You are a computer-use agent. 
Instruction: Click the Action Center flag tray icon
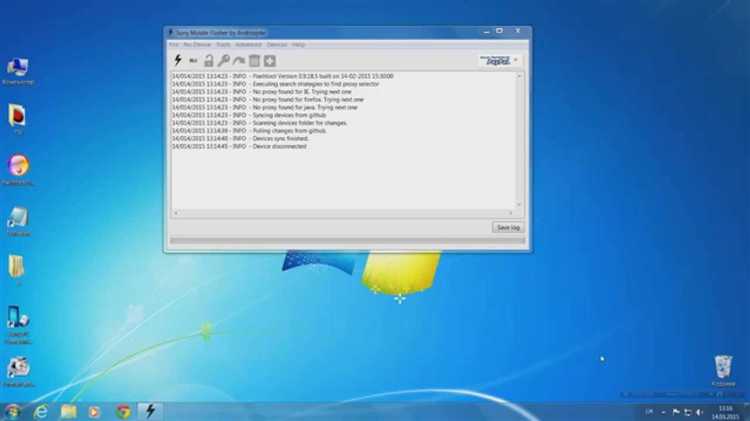(x=676, y=412)
